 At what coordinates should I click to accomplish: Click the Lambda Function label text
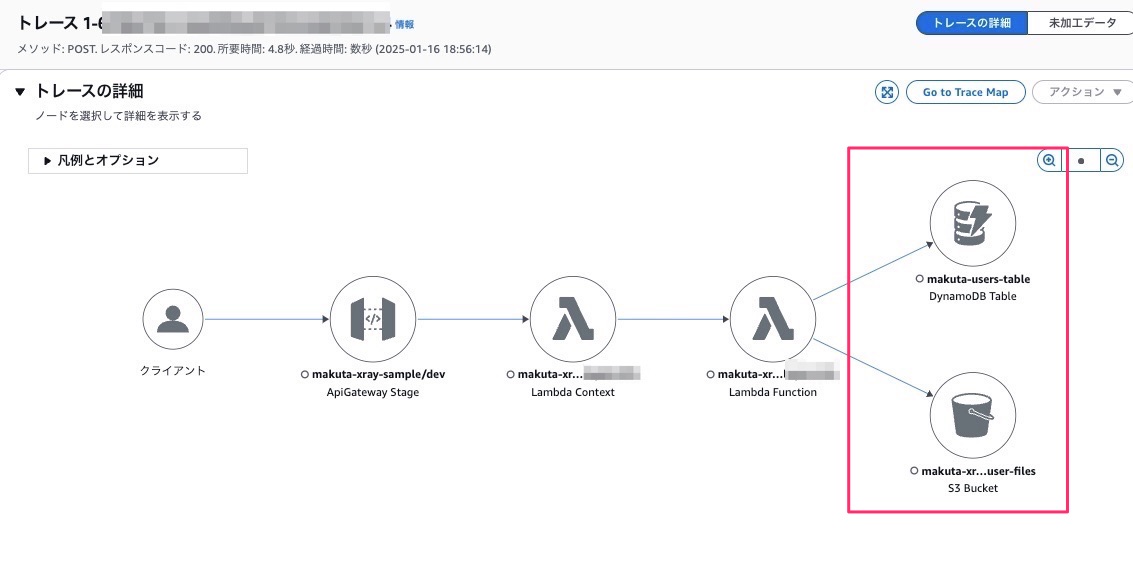tap(773, 392)
